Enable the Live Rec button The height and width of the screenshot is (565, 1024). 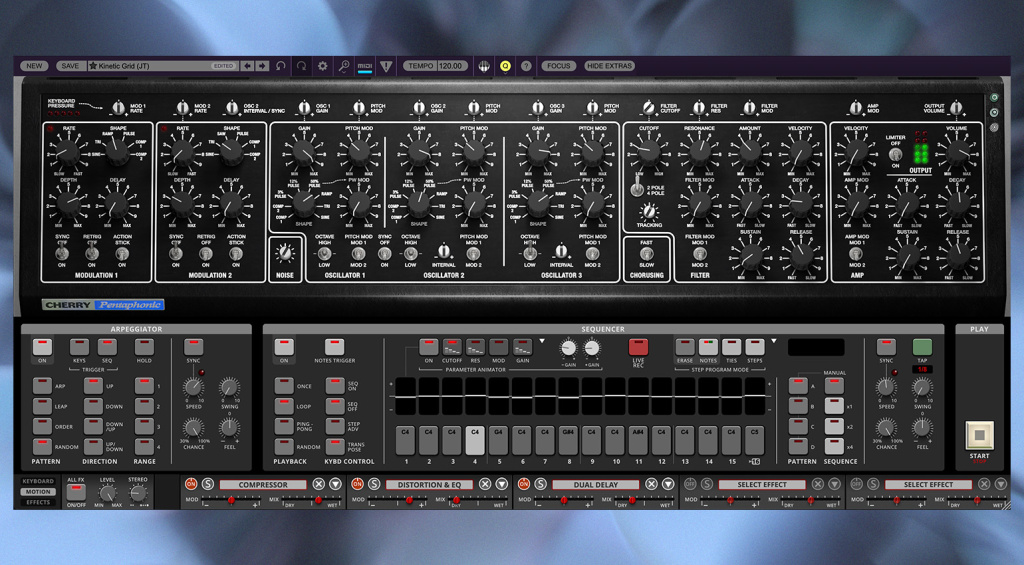[638, 347]
